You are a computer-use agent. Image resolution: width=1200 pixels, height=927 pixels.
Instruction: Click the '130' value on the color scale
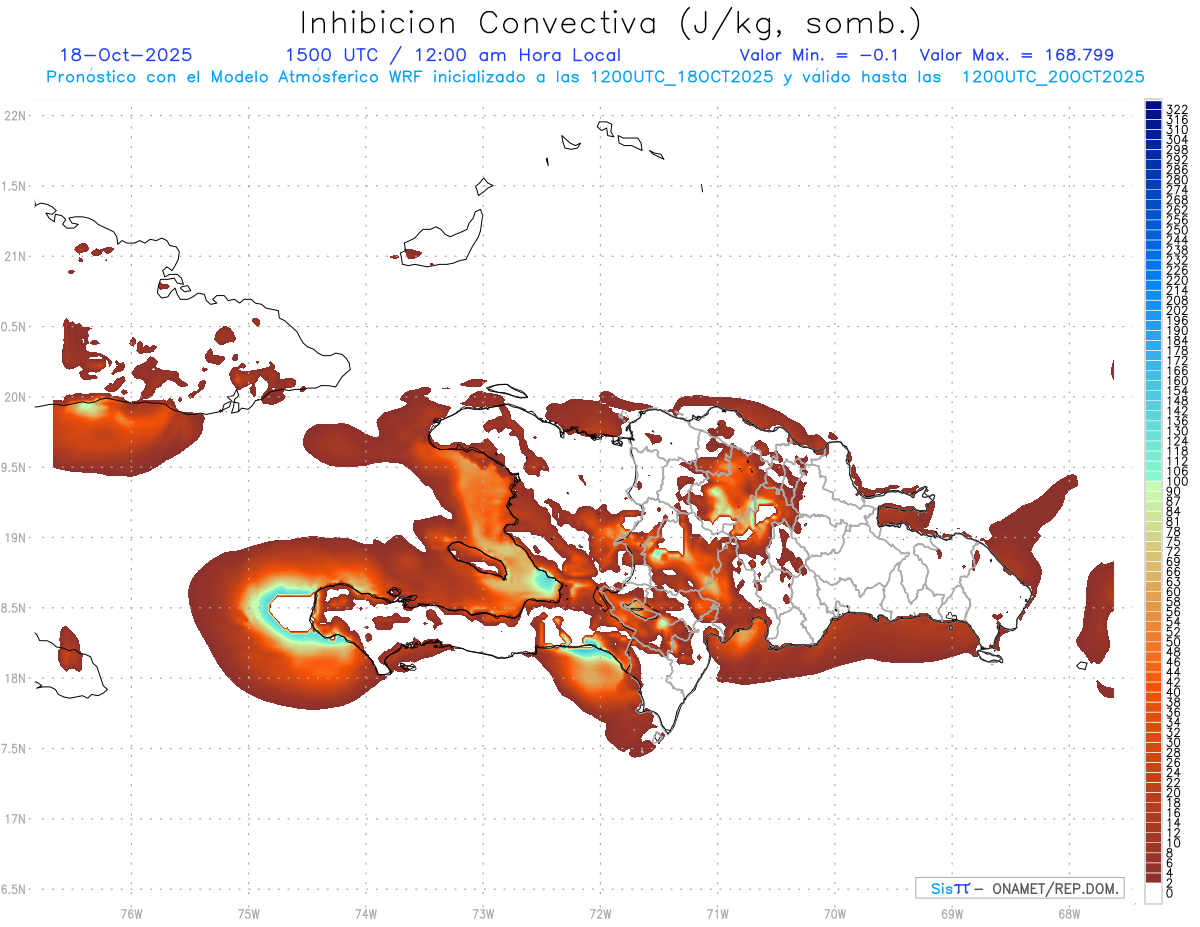pyautogui.click(x=1176, y=431)
